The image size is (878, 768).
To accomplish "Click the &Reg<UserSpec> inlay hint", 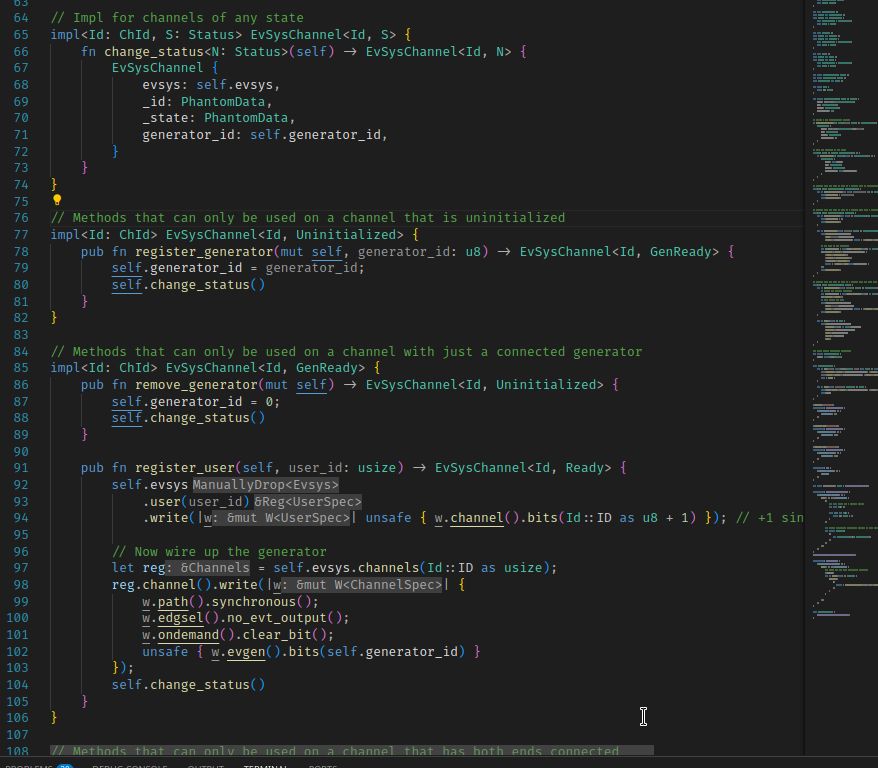I will click(308, 502).
